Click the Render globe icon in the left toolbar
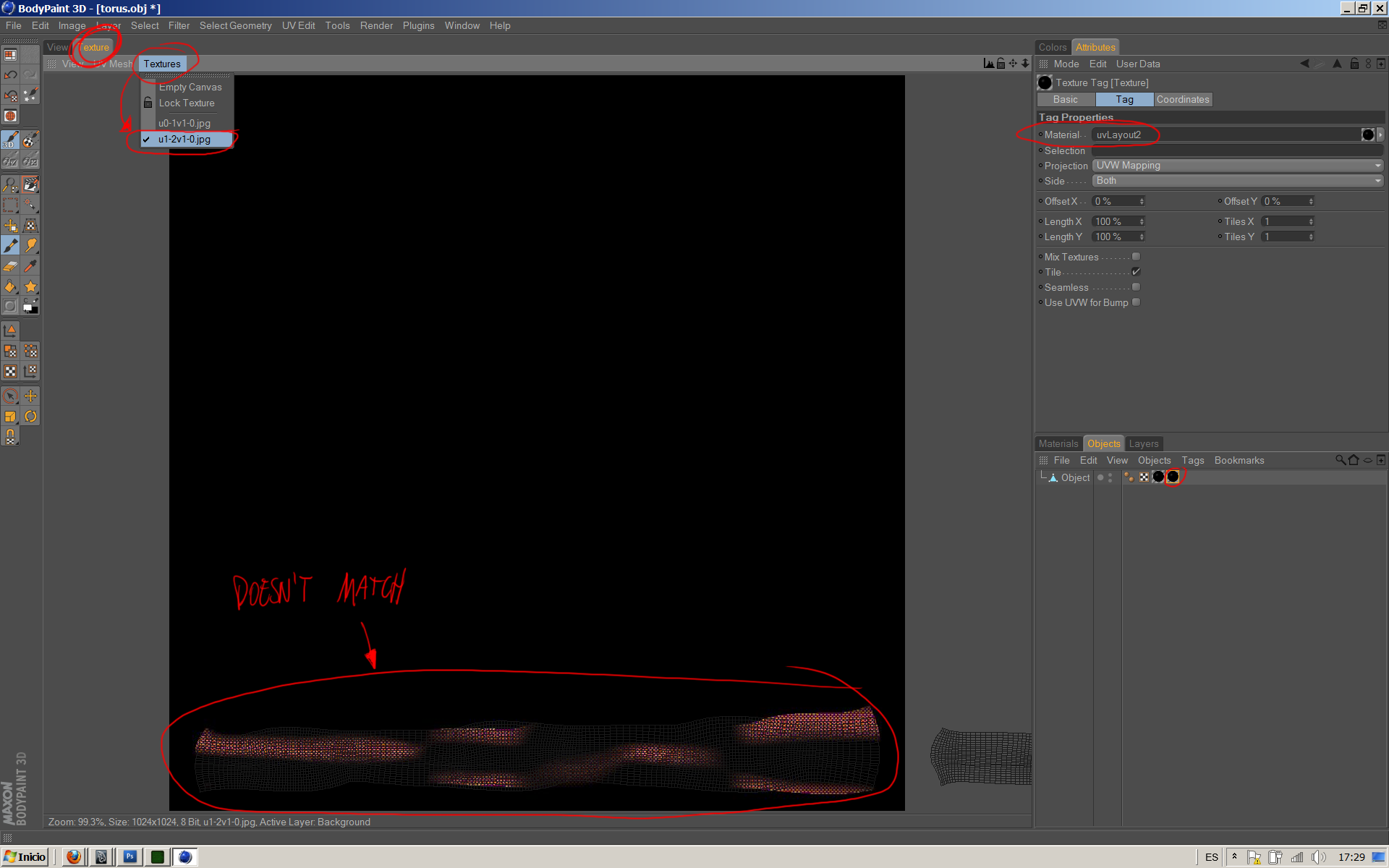Screen dimensions: 1389x868 pos(10,116)
